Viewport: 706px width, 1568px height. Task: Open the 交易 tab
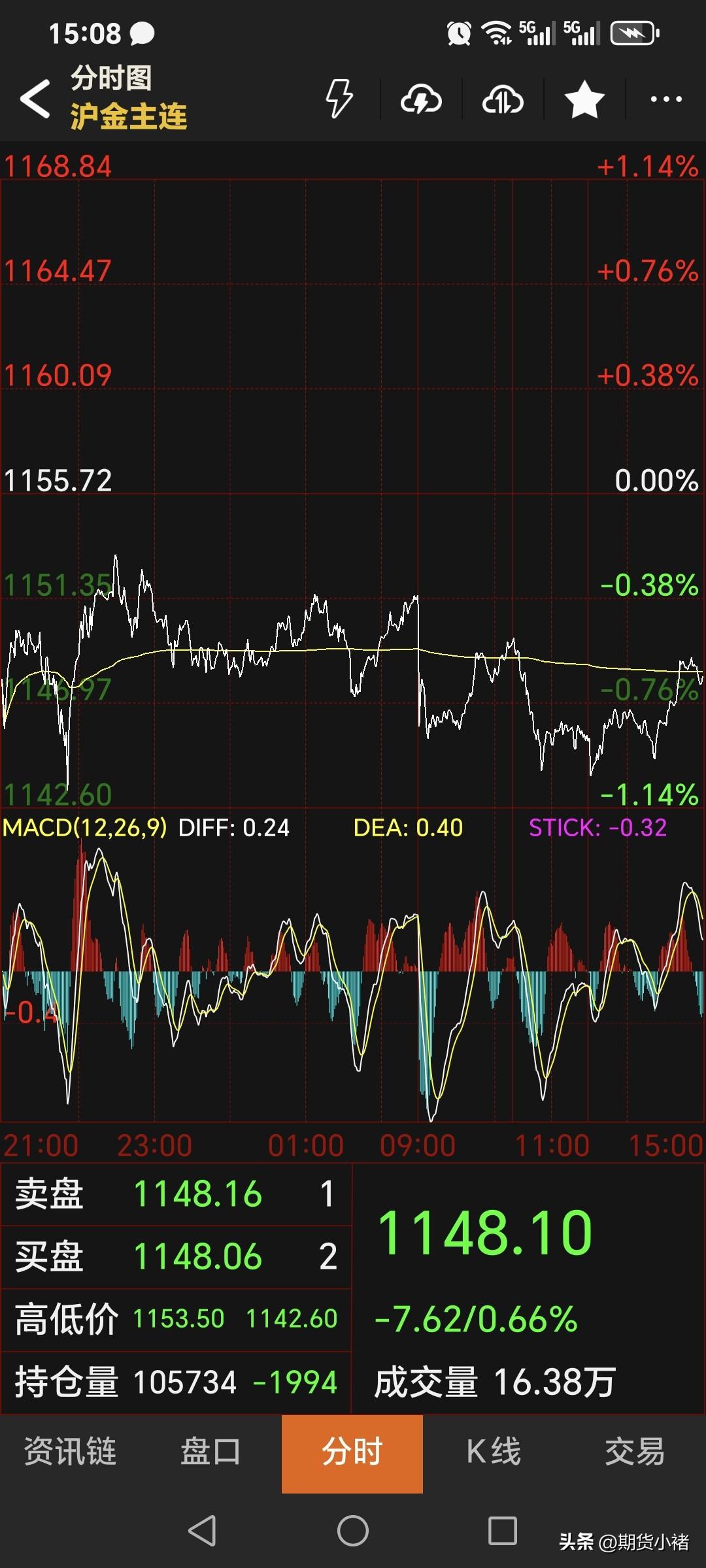tap(635, 1452)
